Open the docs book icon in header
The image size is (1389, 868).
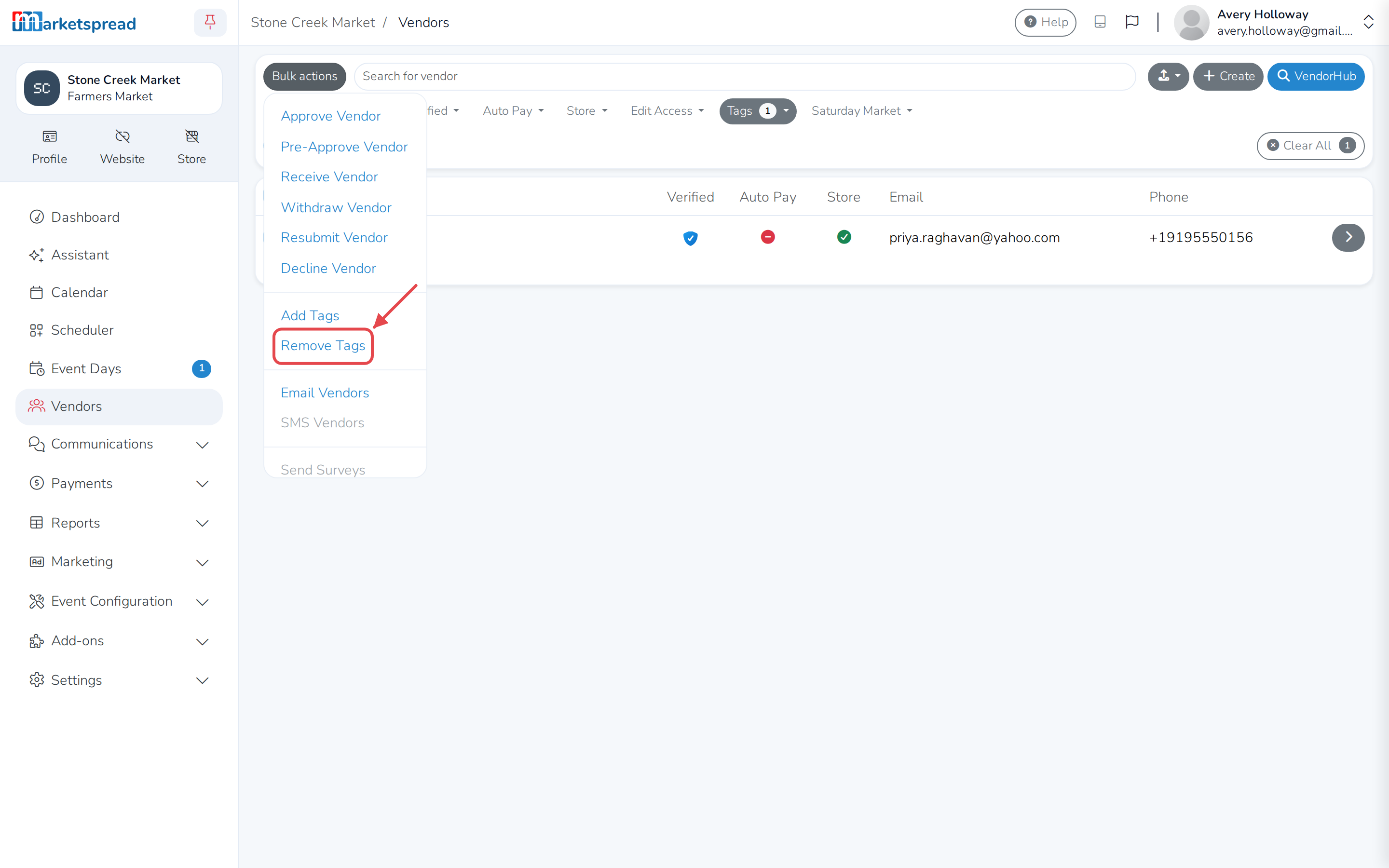(1100, 22)
